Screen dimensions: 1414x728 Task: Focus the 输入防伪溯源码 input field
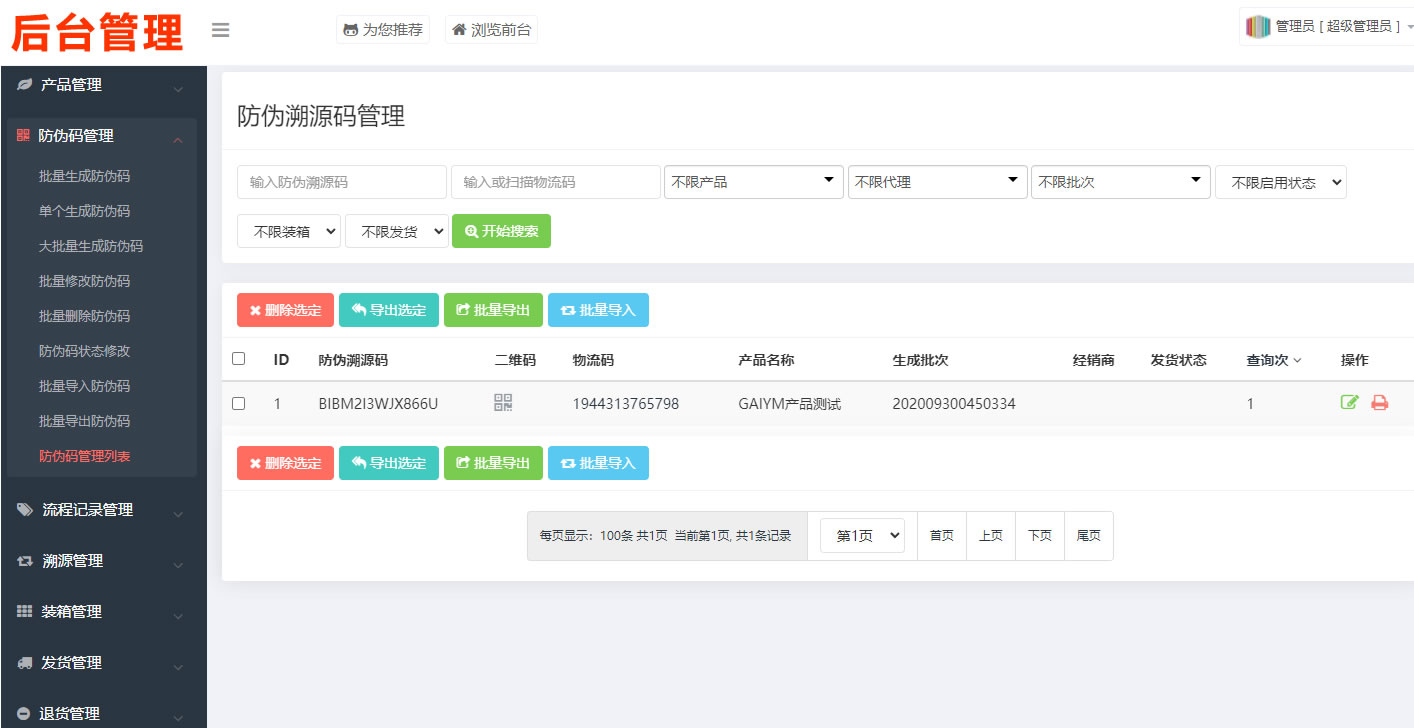[342, 182]
